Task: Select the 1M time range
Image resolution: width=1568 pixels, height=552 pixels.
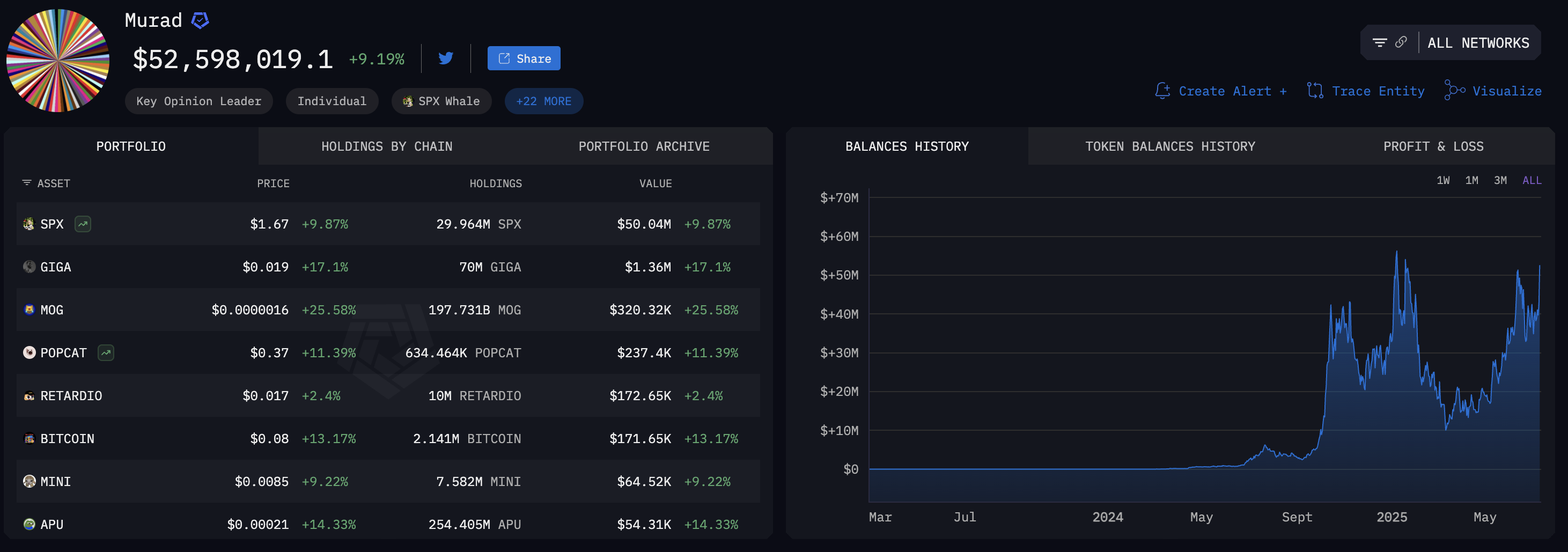Action: pos(1471,180)
